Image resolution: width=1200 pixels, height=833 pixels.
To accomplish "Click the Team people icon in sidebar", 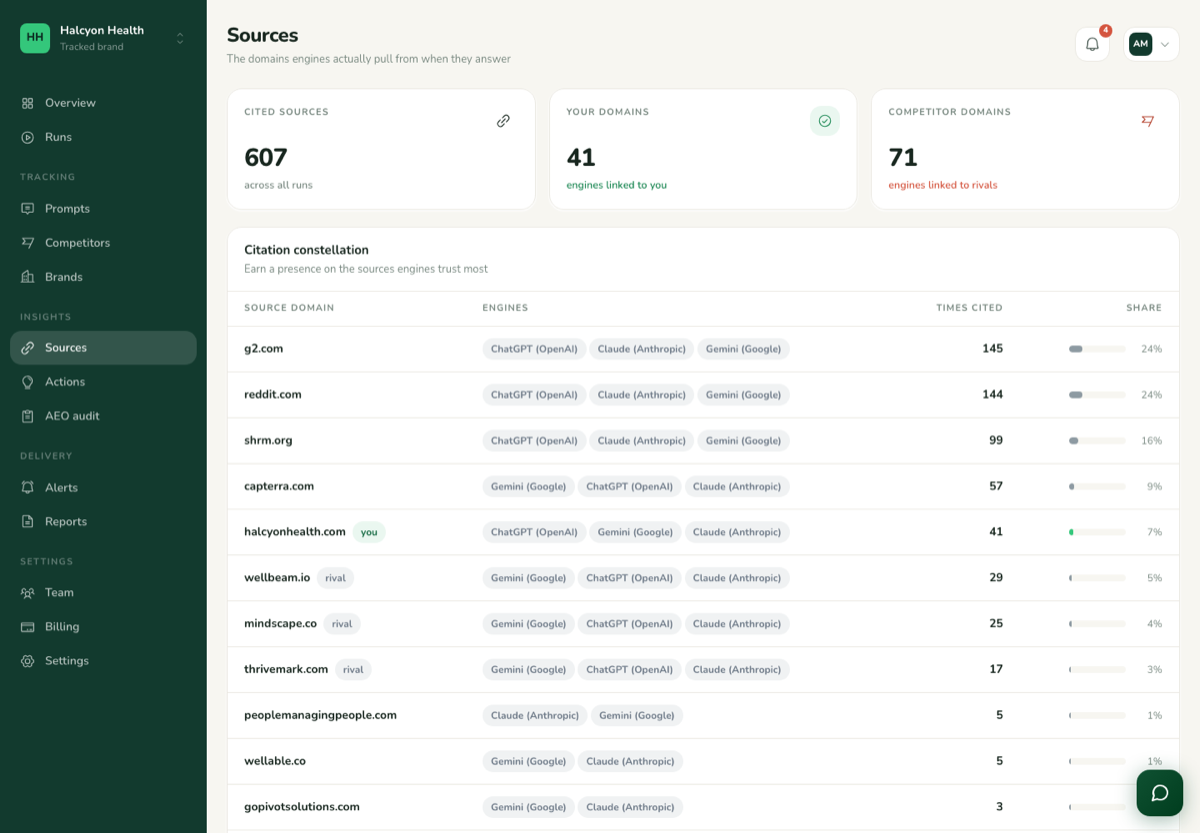I will (28, 593).
